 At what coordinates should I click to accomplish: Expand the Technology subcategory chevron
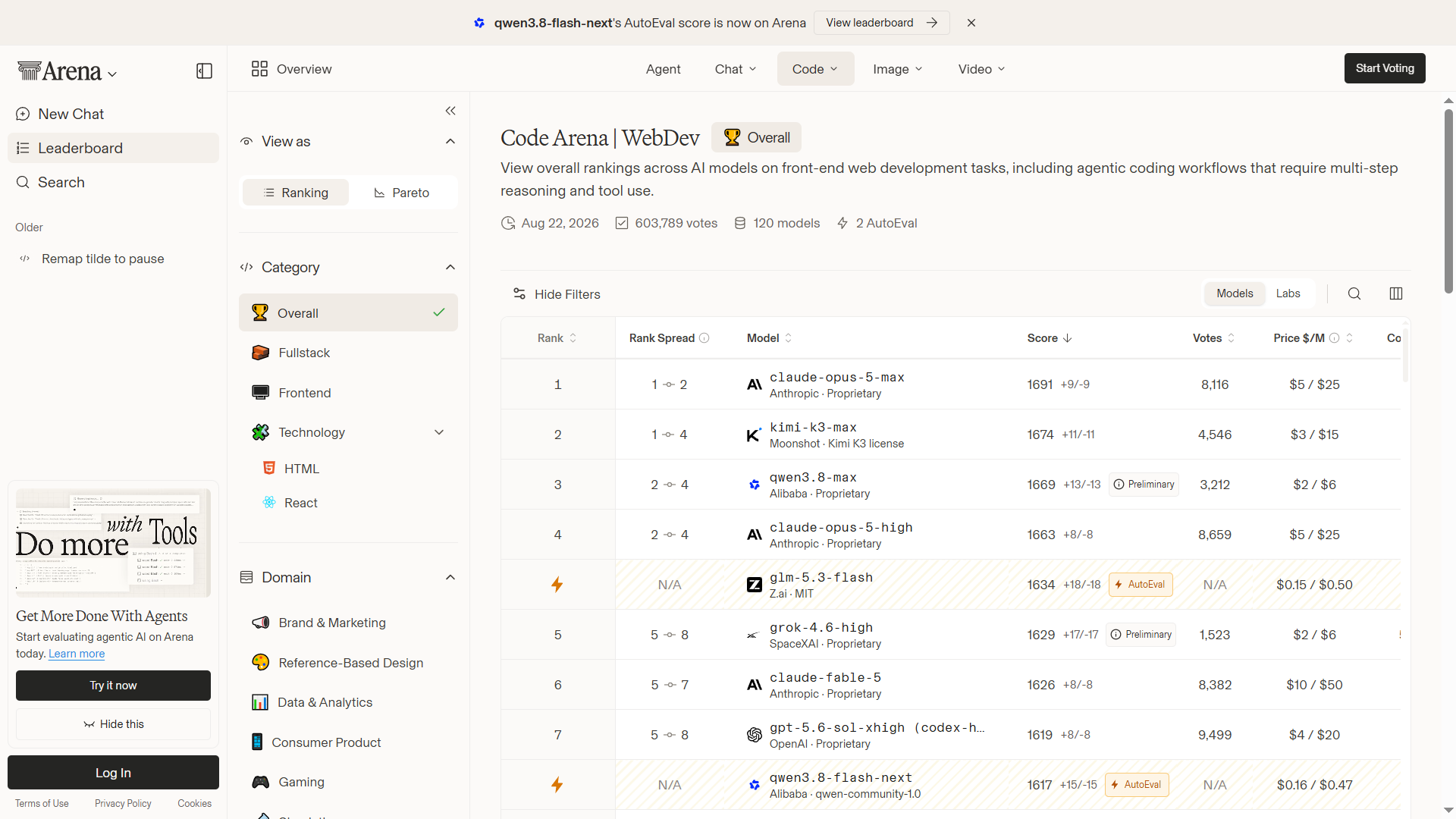pyautogui.click(x=439, y=432)
